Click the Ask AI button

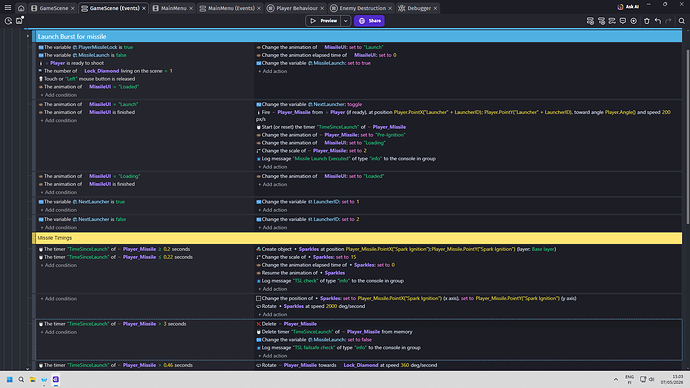tap(628, 7)
